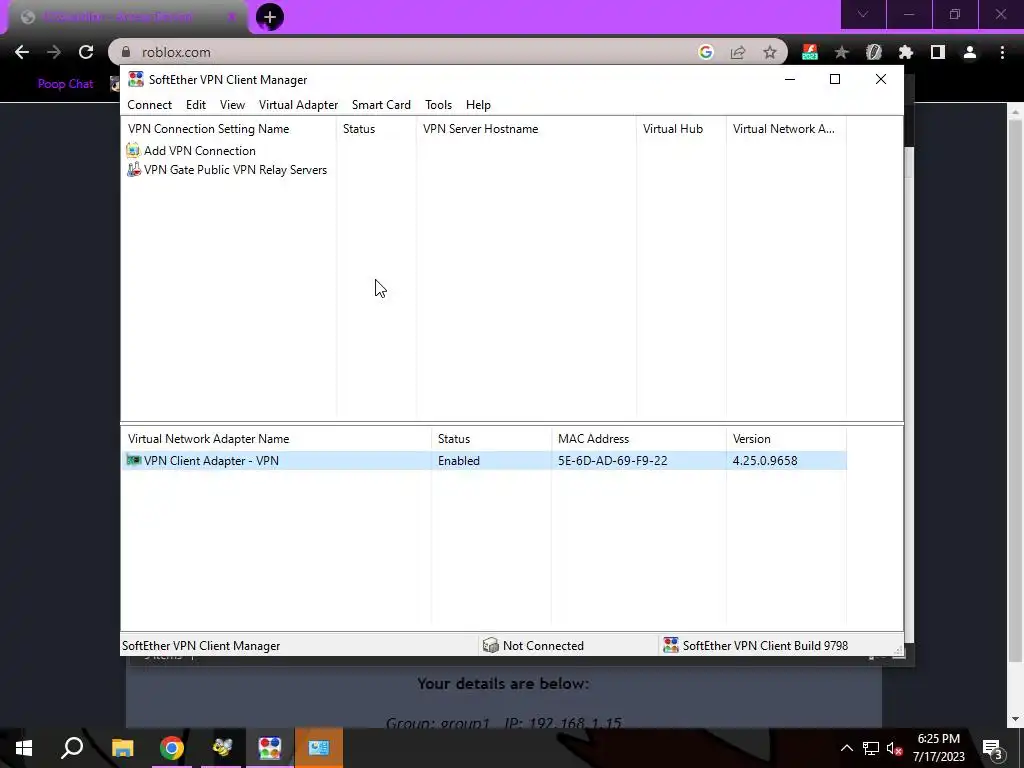Click Not Connected status bar text
The image size is (1024, 768).
(x=543, y=645)
